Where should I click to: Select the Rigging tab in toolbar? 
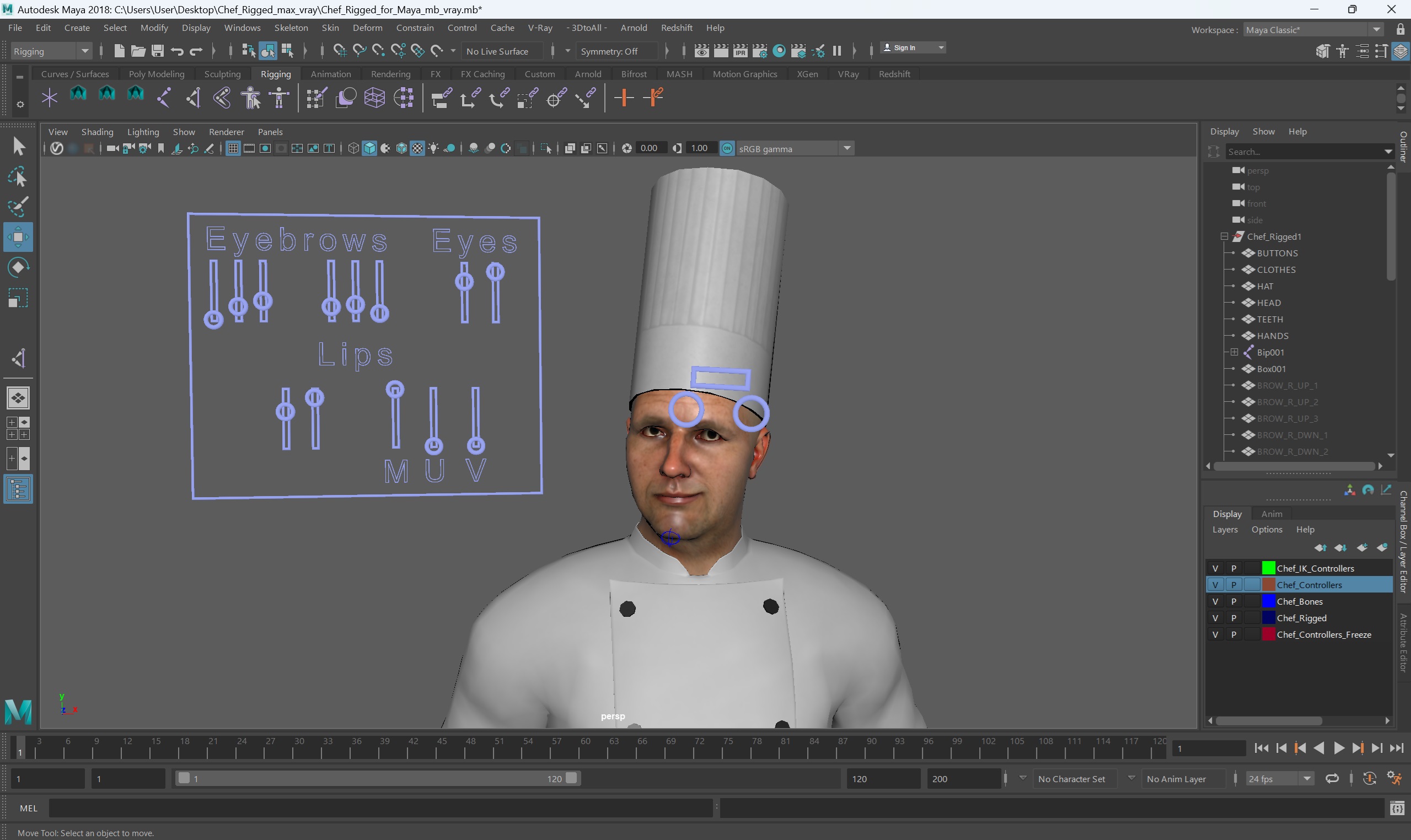pyautogui.click(x=275, y=74)
